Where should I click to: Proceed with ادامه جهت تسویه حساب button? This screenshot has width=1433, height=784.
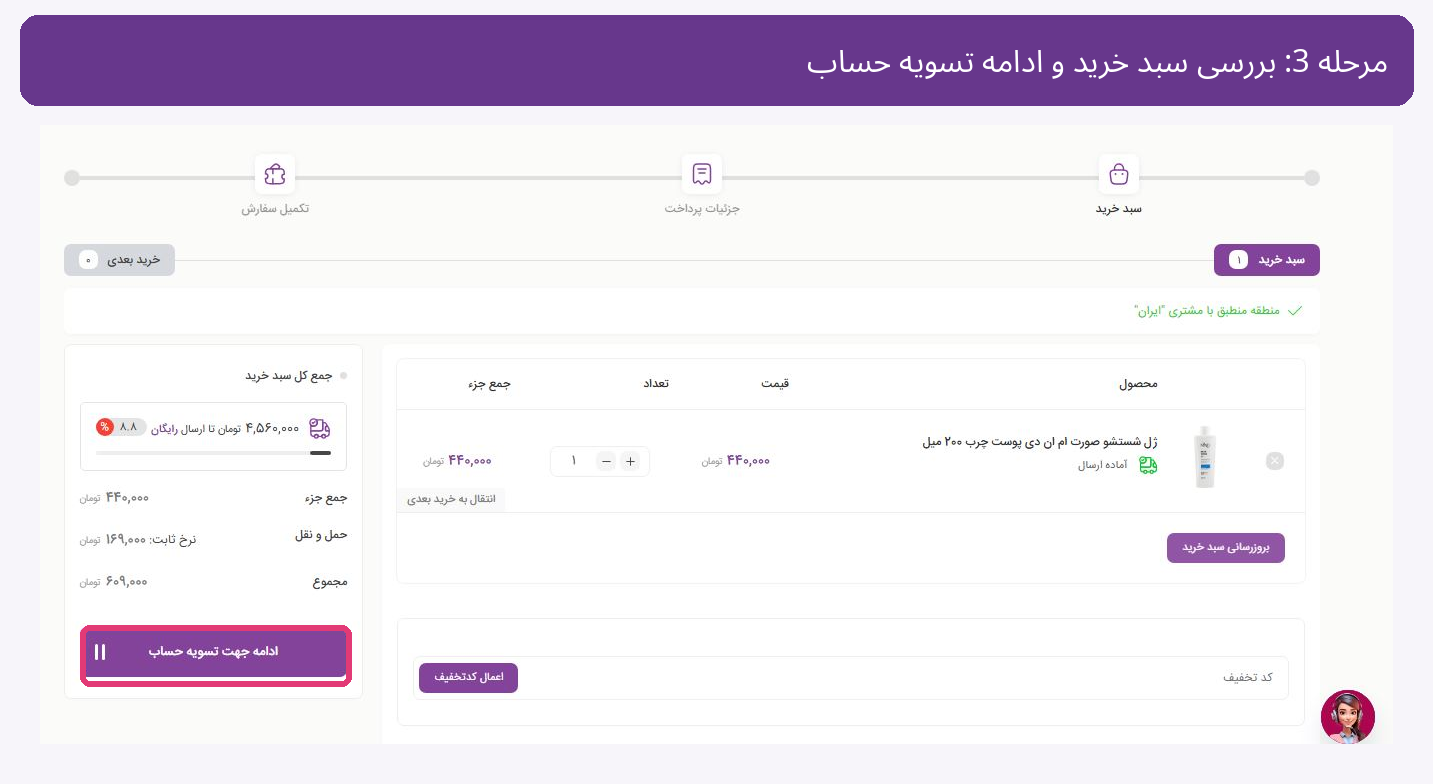(215, 652)
